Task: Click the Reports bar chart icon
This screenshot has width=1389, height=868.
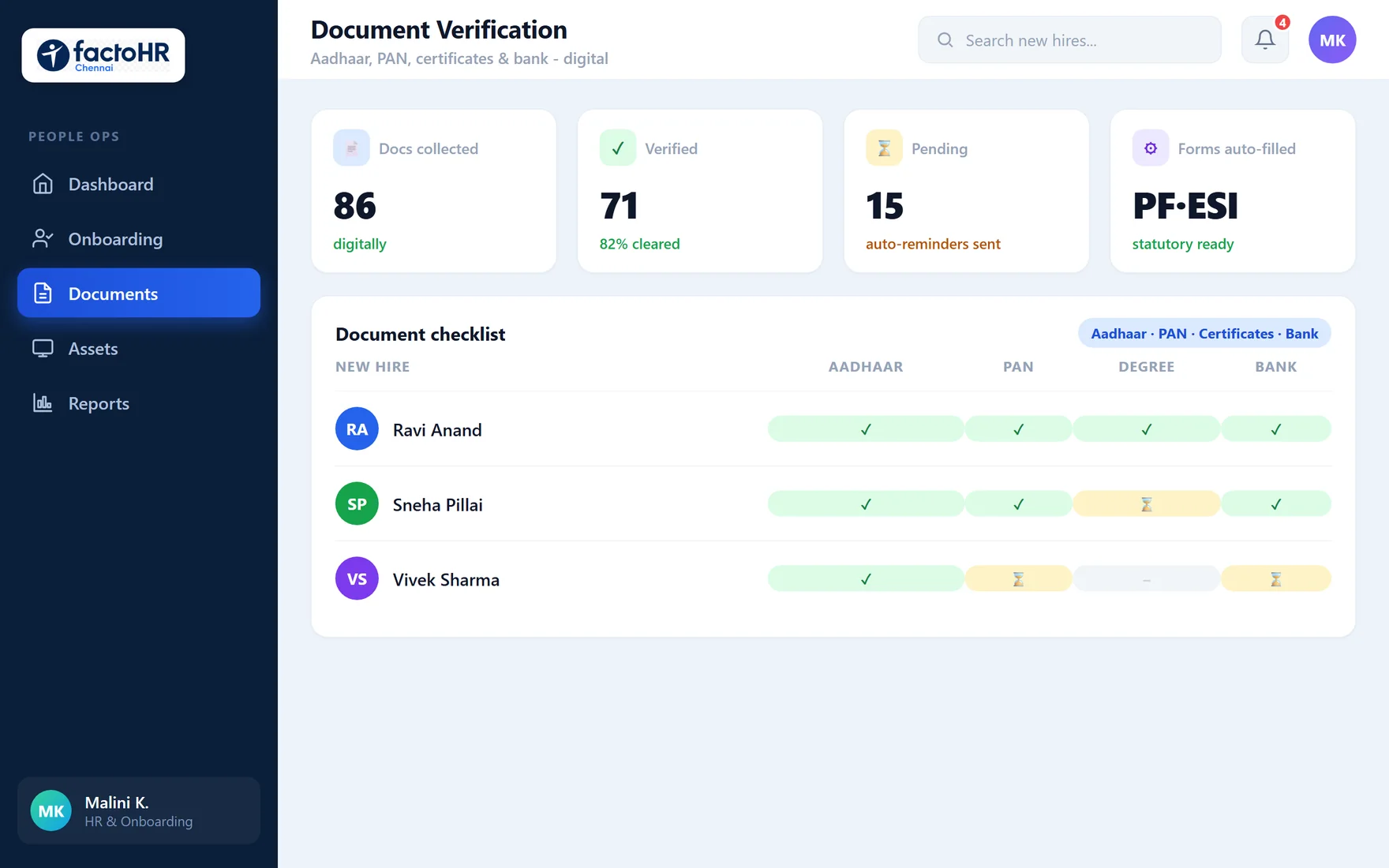Action: click(x=43, y=403)
